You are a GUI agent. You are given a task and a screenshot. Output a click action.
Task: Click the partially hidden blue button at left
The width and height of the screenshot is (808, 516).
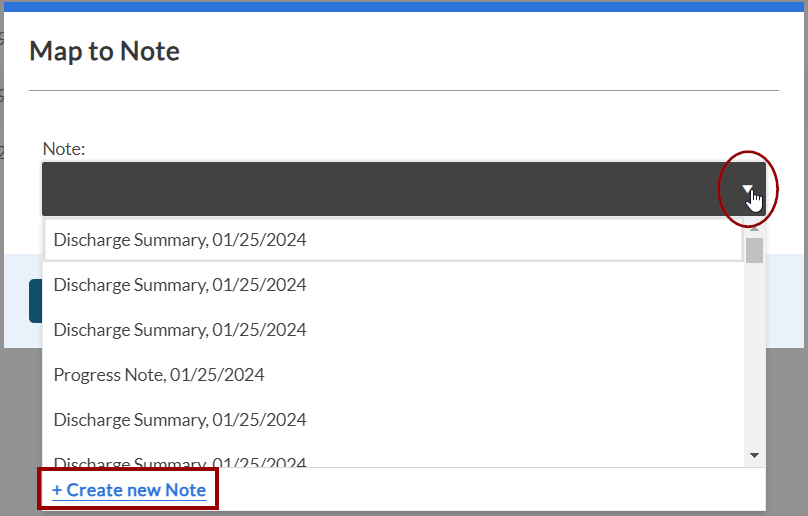click(35, 300)
